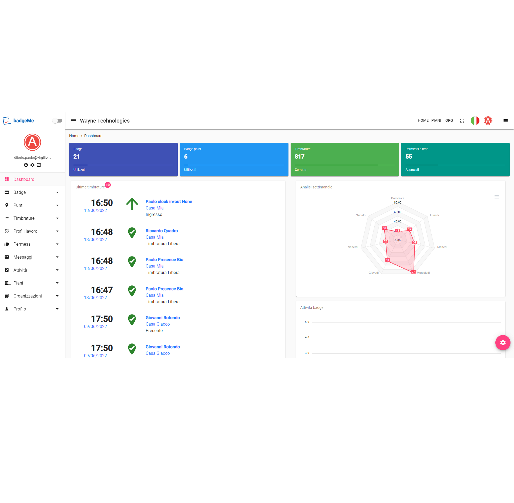The image size is (514, 503).
Task: Click the blue date under 16:50
Action: click(95, 210)
